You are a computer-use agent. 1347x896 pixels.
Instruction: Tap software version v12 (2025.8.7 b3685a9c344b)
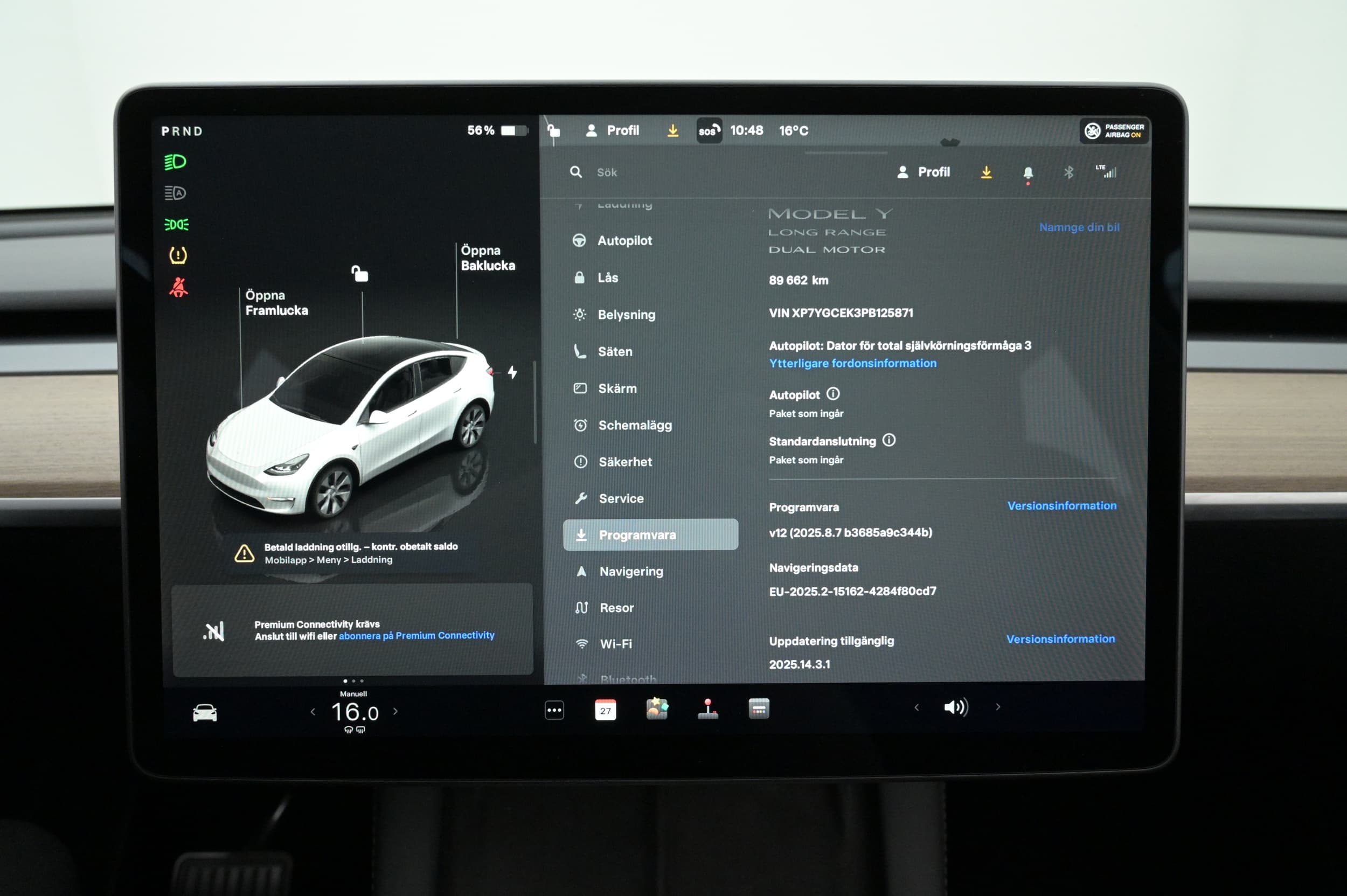[x=850, y=532]
